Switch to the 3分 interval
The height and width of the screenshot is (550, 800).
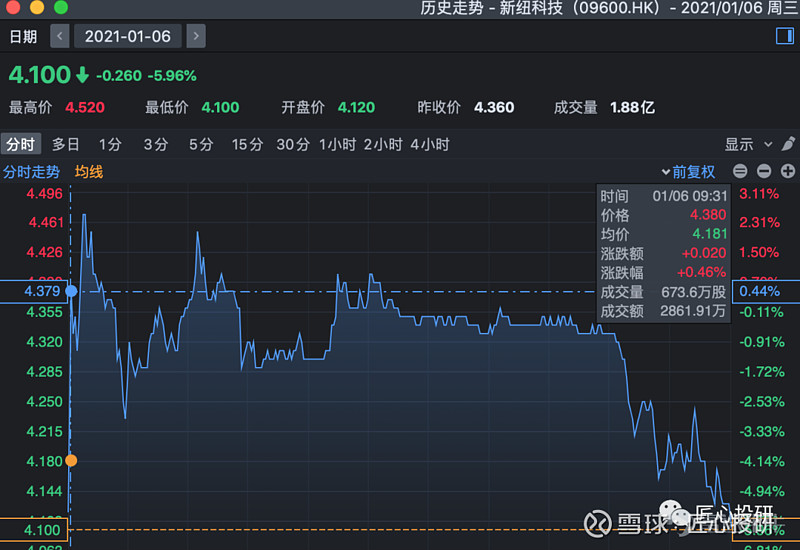pyautogui.click(x=156, y=144)
